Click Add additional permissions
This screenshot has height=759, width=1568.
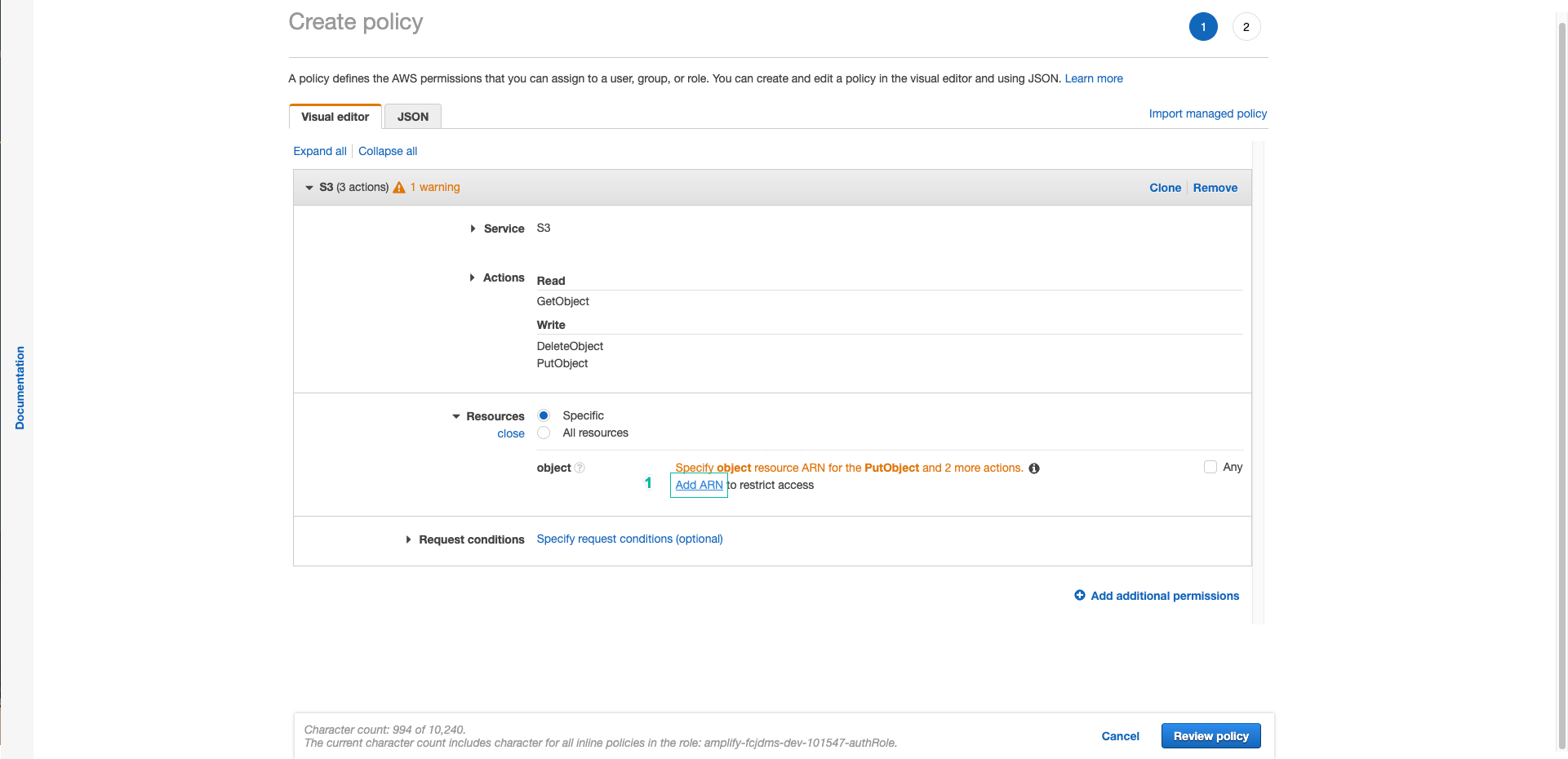pos(1165,596)
